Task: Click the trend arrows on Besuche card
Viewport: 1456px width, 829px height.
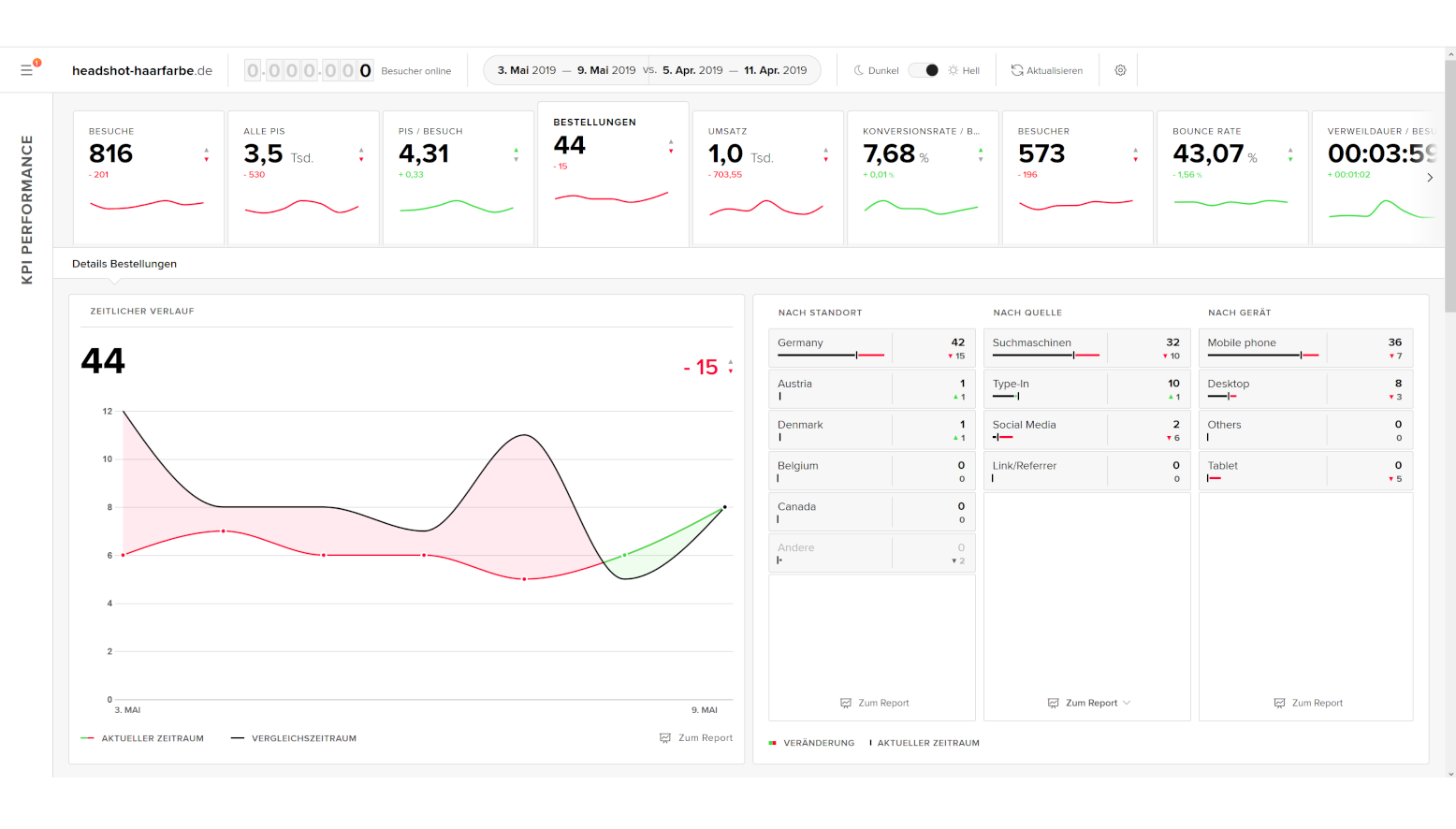Action: [x=207, y=154]
